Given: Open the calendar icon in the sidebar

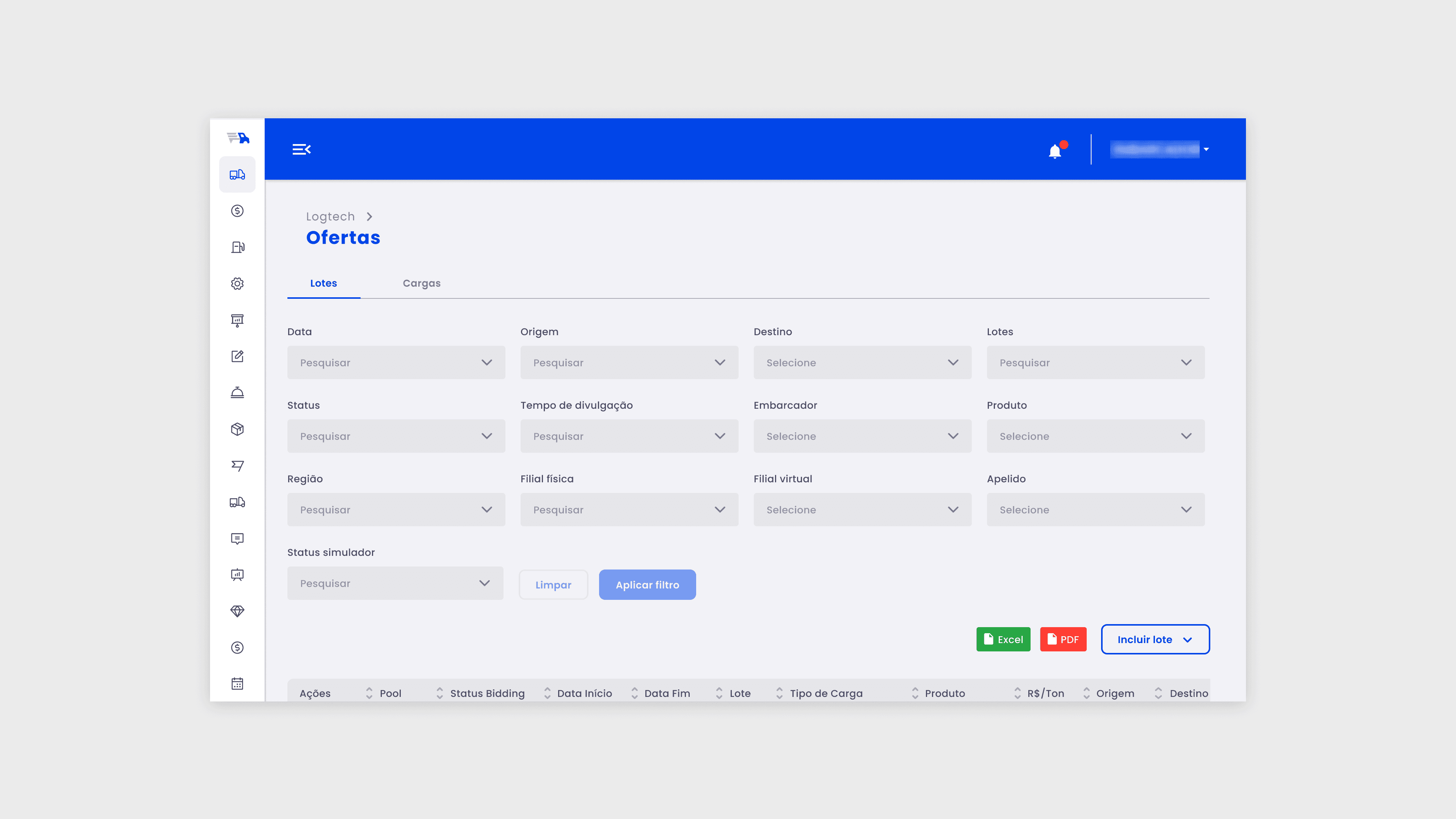Looking at the screenshot, I should [237, 684].
